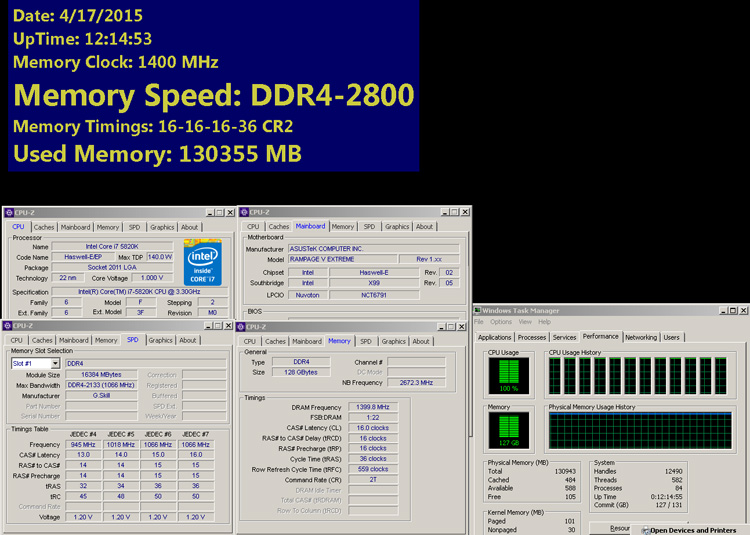Click the Open Devices and Printers icon
The image size is (750, 535).
645,530
